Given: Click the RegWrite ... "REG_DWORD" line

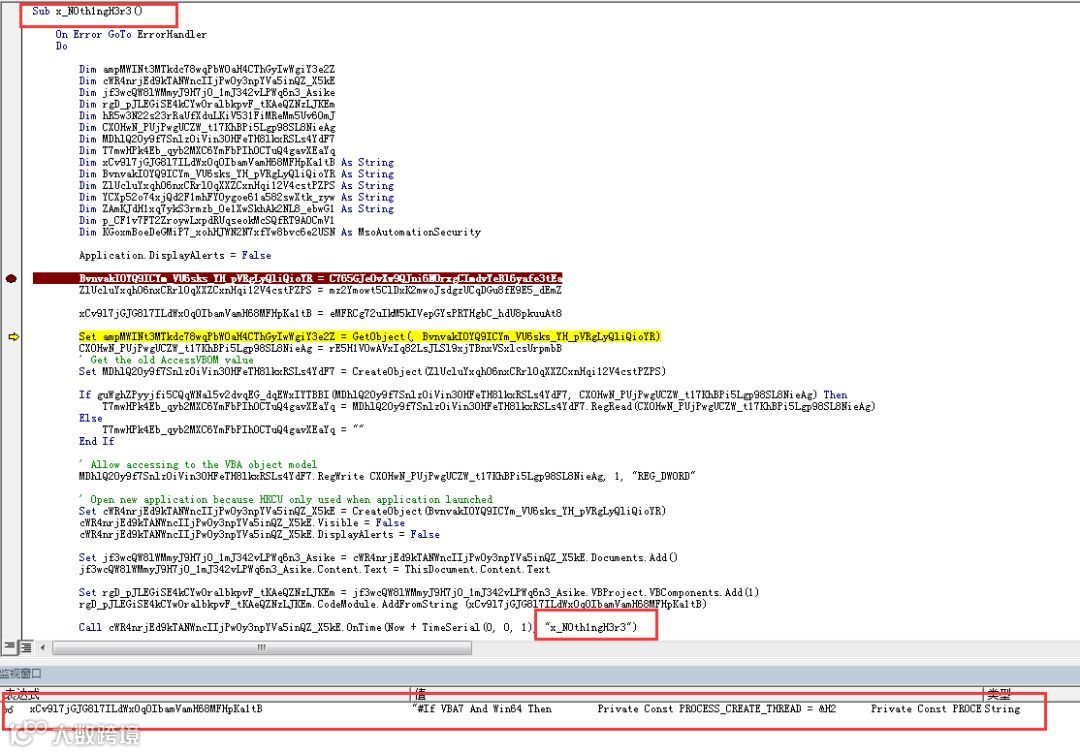Looking at the screenshot, I should 387,476.
